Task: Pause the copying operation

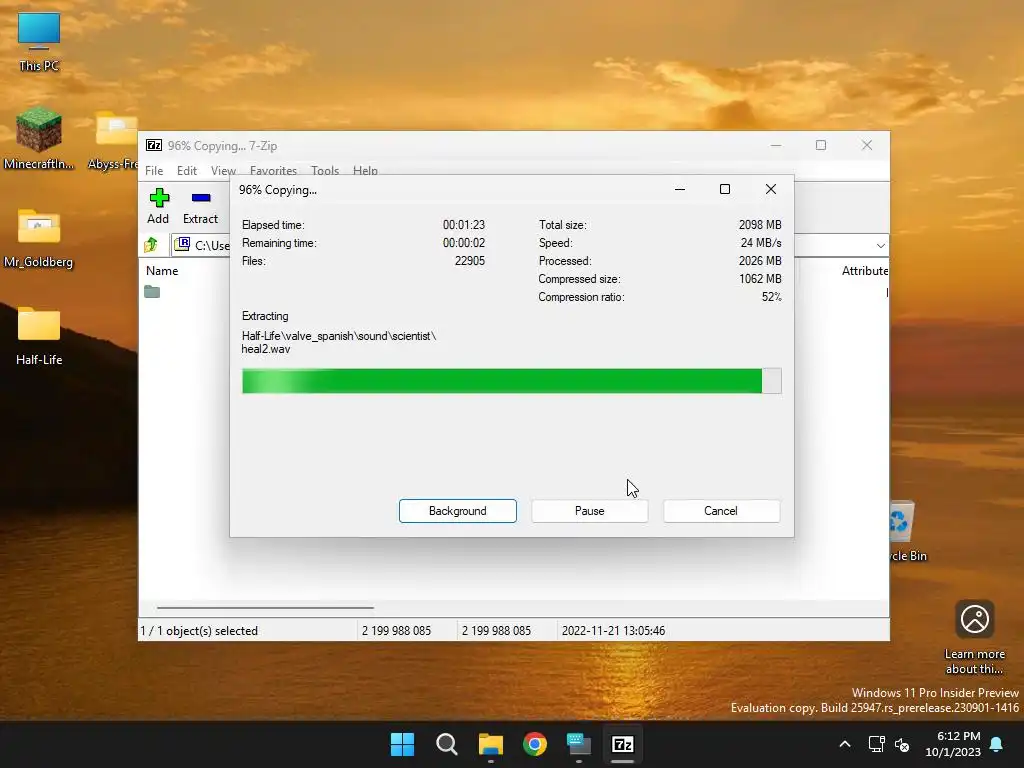Action: click(590, 511)
